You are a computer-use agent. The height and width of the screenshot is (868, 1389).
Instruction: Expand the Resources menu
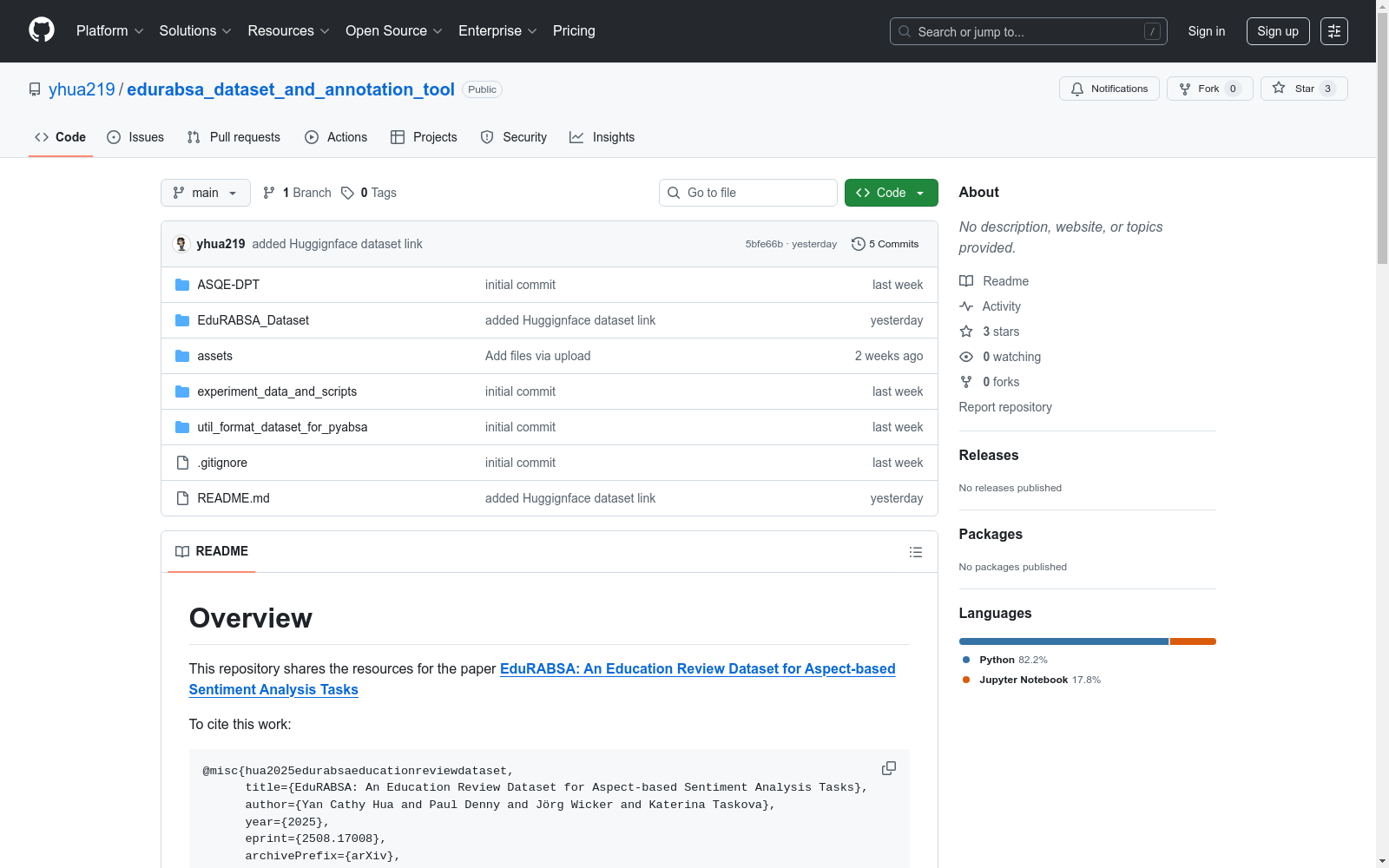point(289,30)
